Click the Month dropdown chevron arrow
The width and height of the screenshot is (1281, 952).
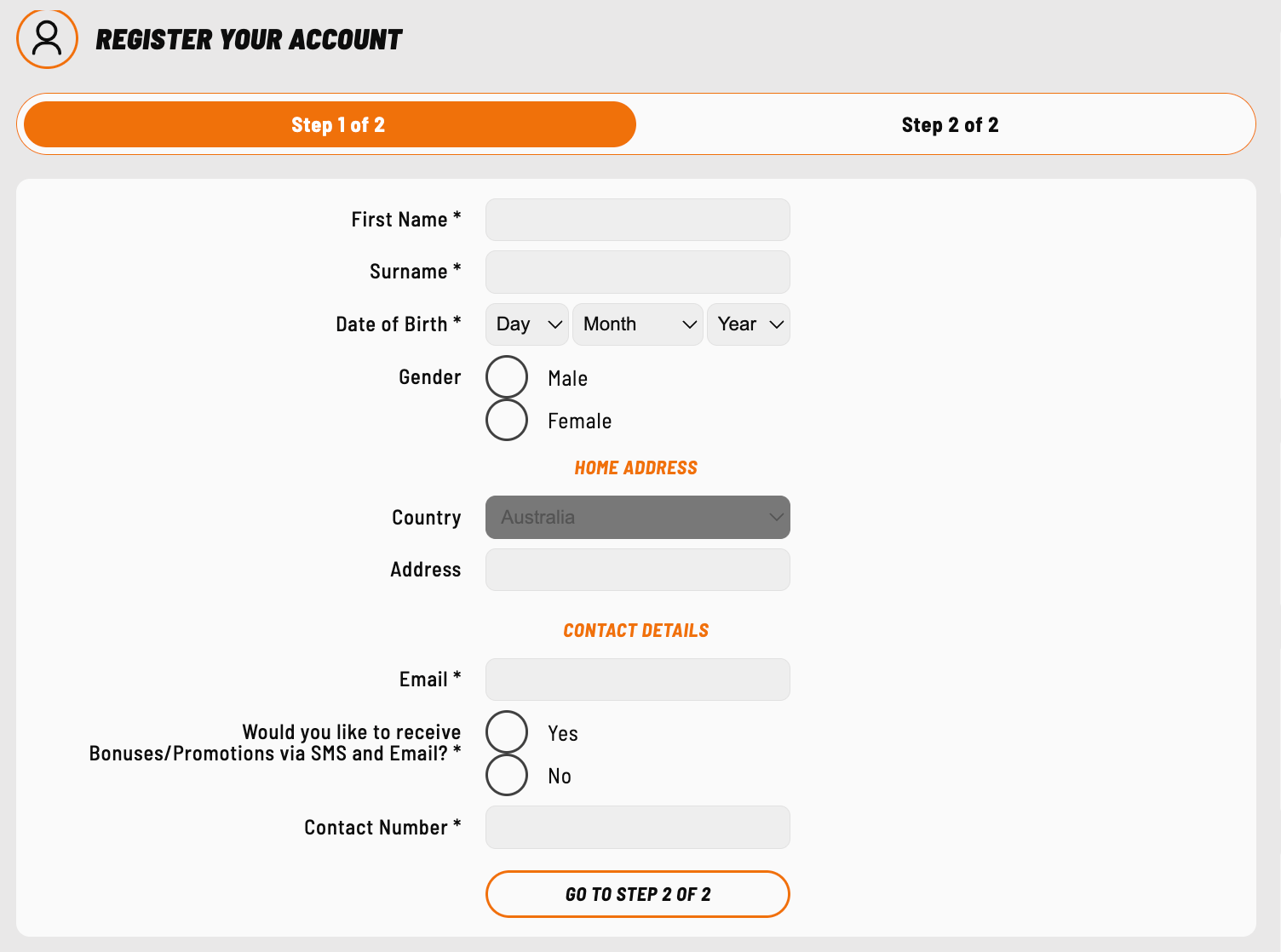(x=690, y=324)
